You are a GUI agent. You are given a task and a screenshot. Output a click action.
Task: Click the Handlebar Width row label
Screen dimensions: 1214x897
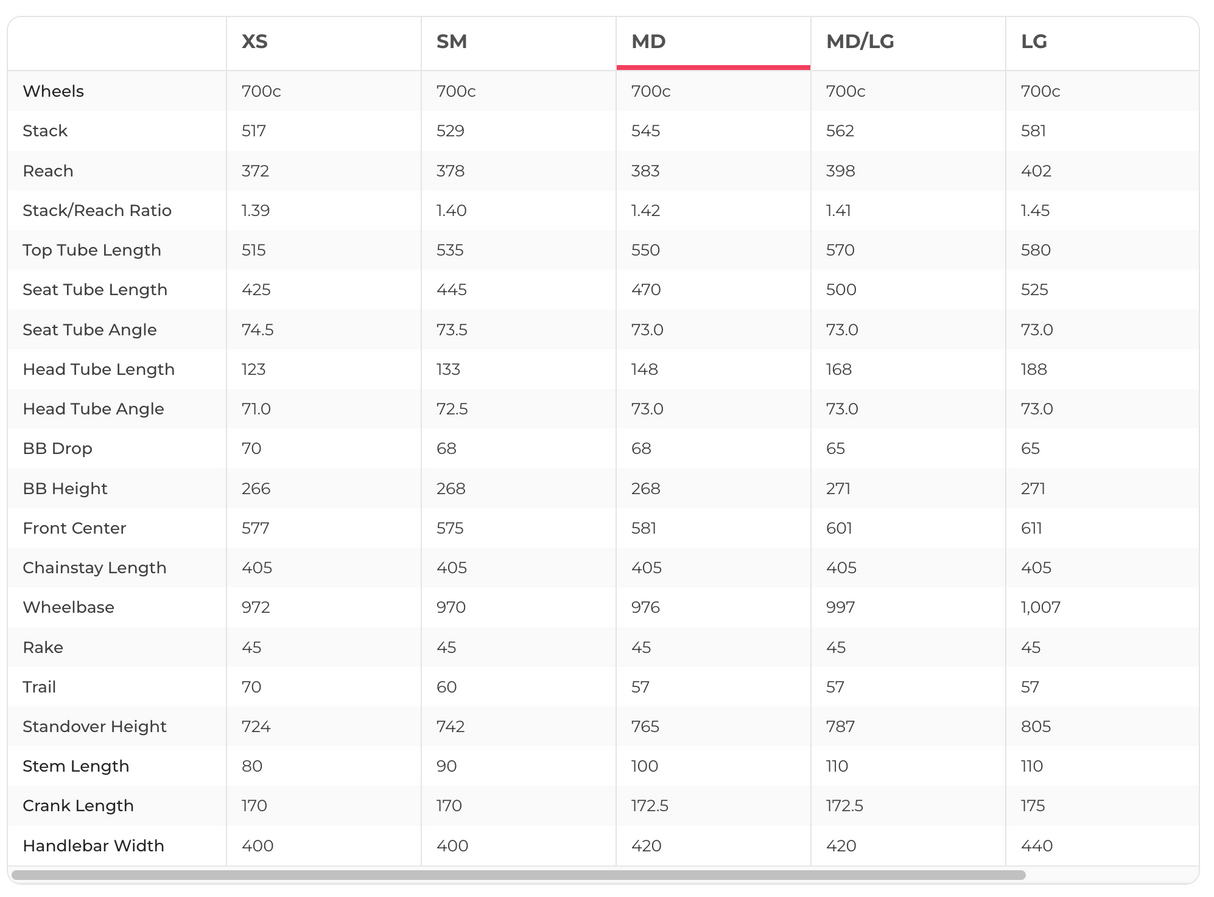(x=93, y=845)
